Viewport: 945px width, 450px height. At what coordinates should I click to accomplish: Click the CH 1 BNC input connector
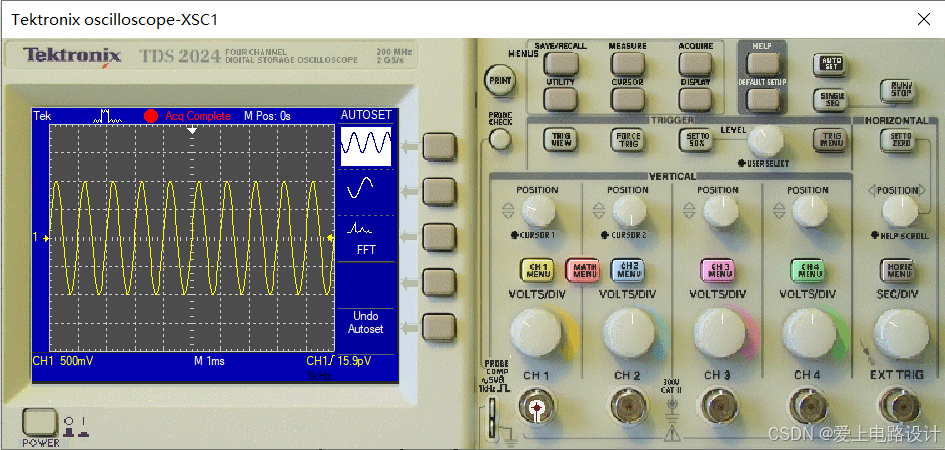click(536, 408)
